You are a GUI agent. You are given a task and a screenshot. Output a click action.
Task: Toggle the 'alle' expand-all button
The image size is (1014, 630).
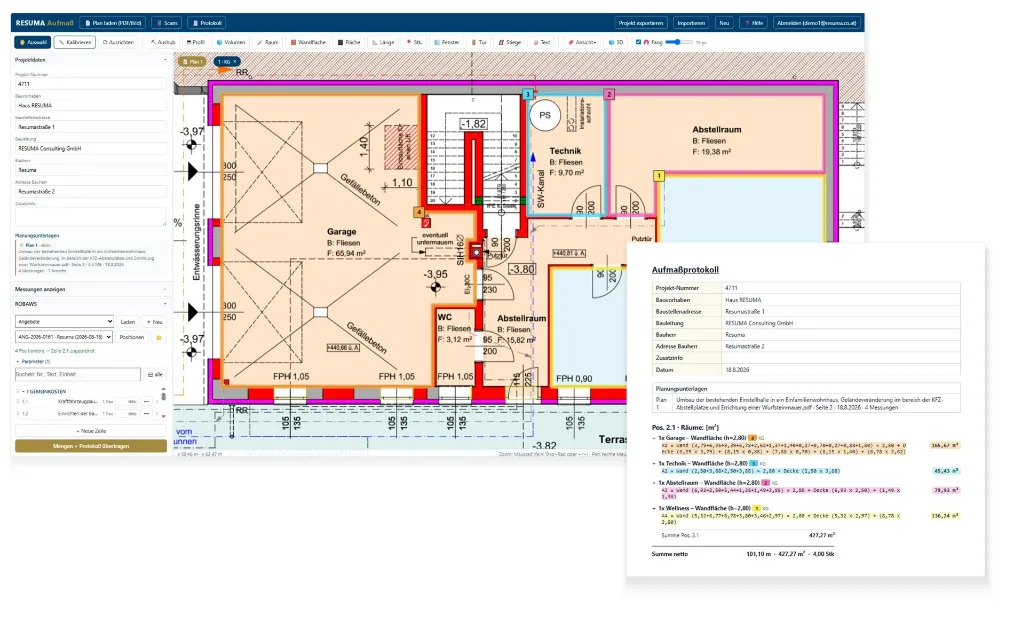click(x=155, y=375)
